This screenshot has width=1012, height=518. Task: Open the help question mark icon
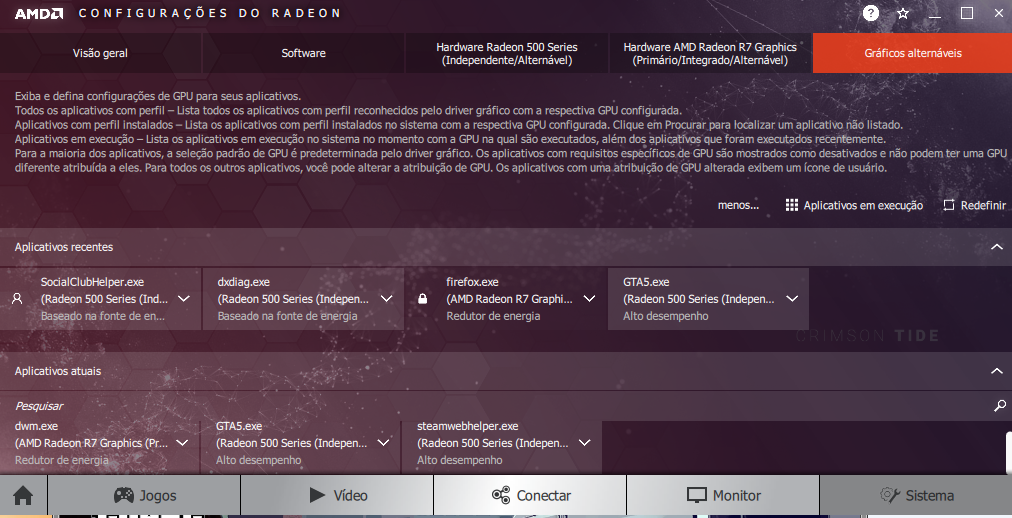(x=871, y=13)
